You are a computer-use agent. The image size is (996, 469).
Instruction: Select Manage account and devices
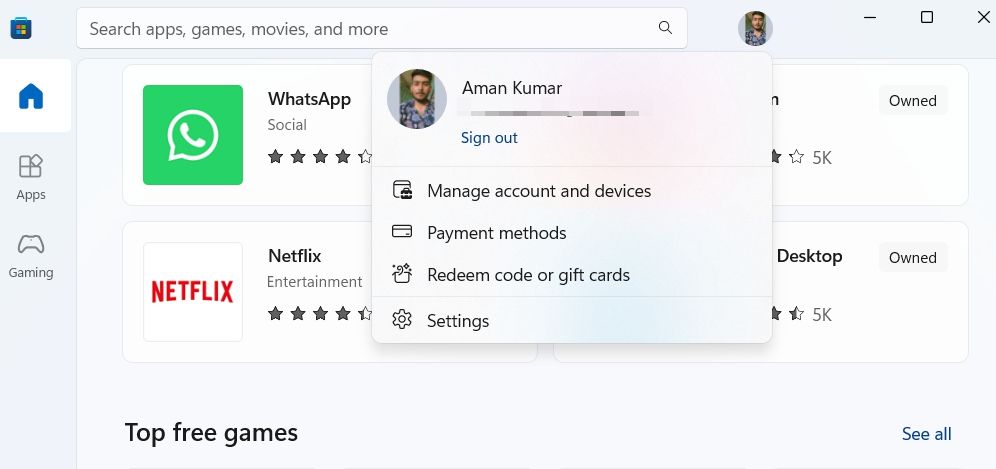coord(572,191)
